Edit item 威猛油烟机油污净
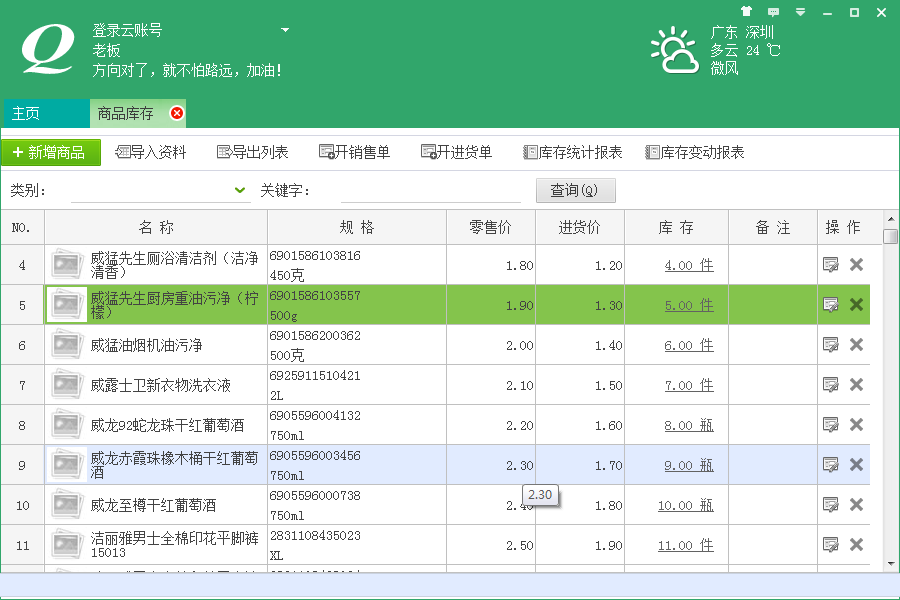Screen dimensions: 900x600 (x=831, y=344)
